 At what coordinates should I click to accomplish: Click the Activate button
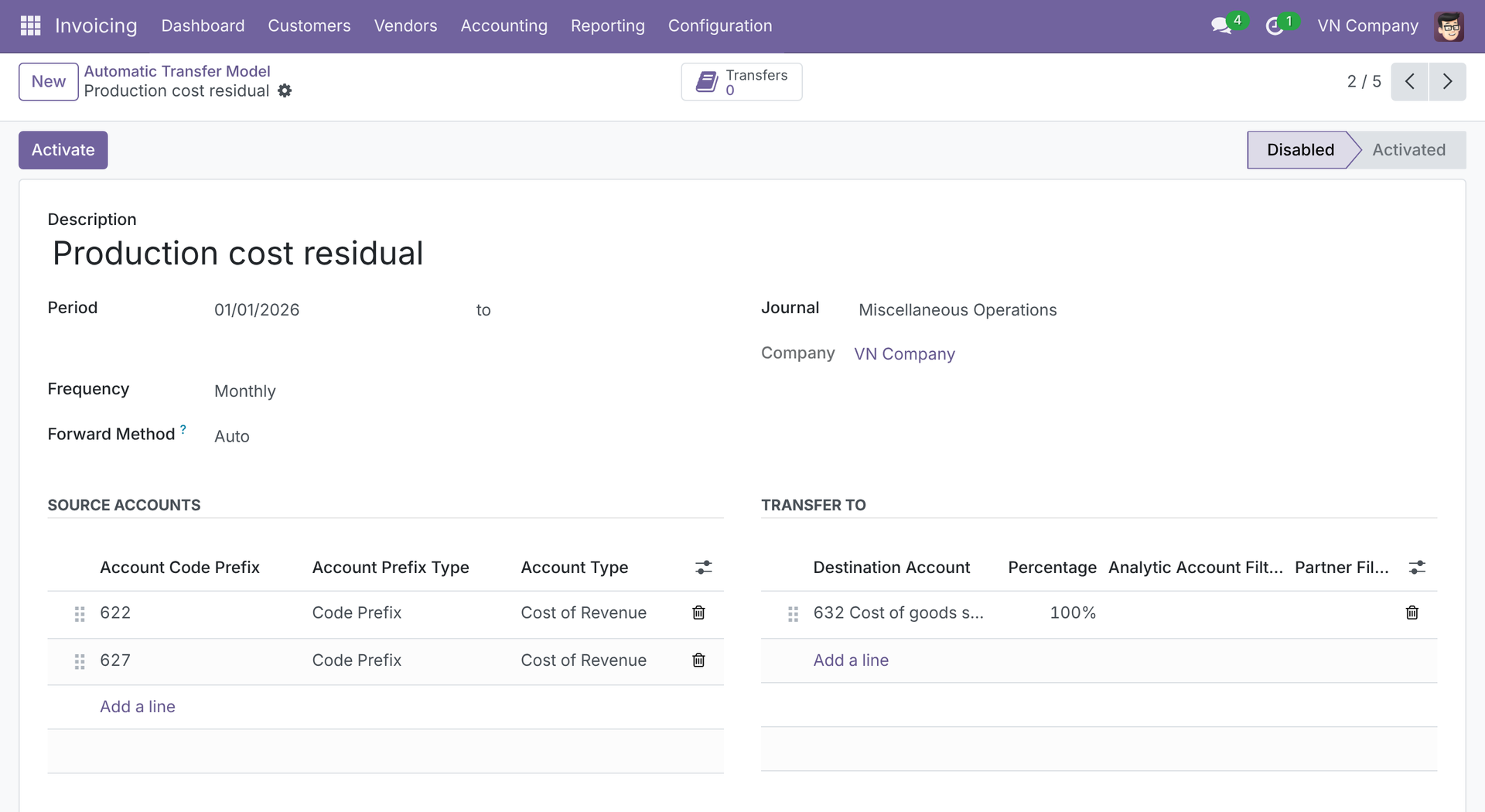pyautogui.click(x=63, y=150)
